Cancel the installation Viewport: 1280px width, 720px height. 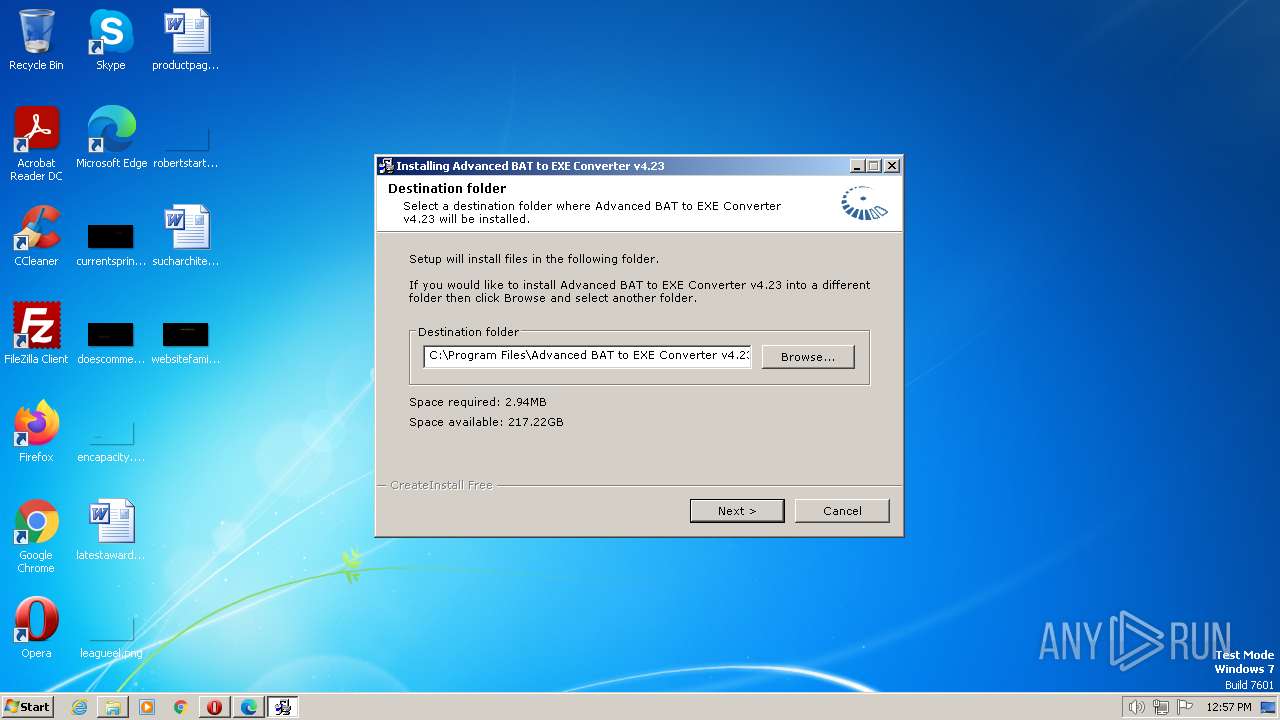click(x=842, y=511)
